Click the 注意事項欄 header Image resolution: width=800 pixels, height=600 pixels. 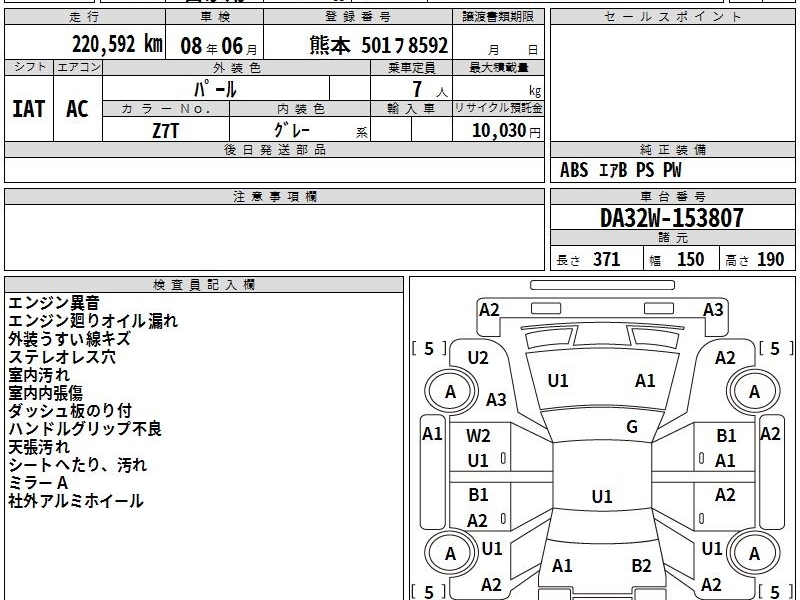tap(274, 196)
